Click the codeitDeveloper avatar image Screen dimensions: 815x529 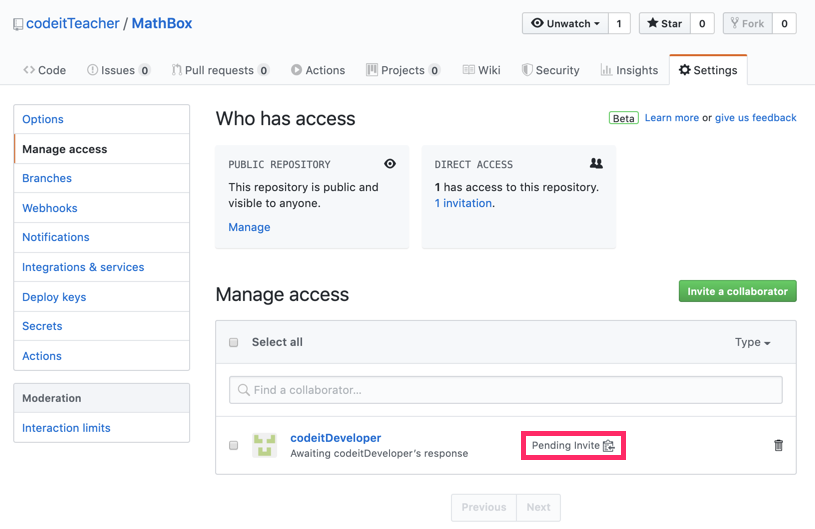pyautogui.click(x=265, y=445)
